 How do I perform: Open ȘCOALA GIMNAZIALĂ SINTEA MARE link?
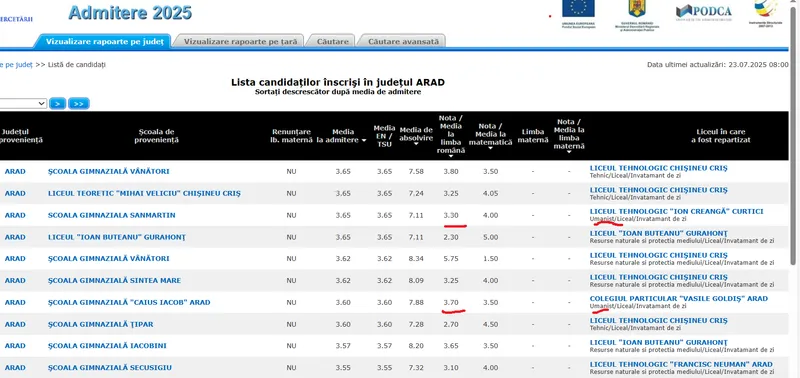coord(114,281)
